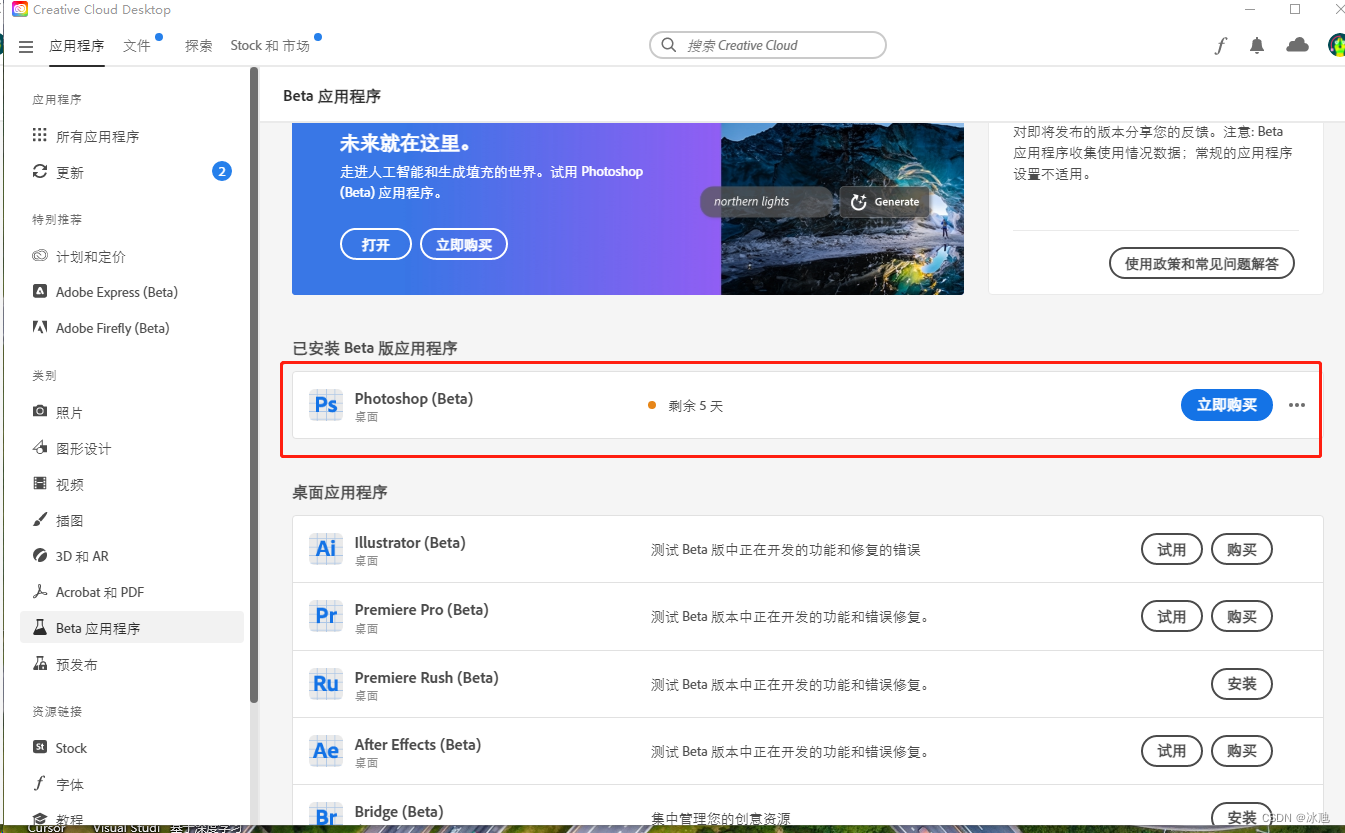Screen dimensions: 1345x833
Task: Click the After Effects (Beta) Ae icon
Action: [326, 751]
